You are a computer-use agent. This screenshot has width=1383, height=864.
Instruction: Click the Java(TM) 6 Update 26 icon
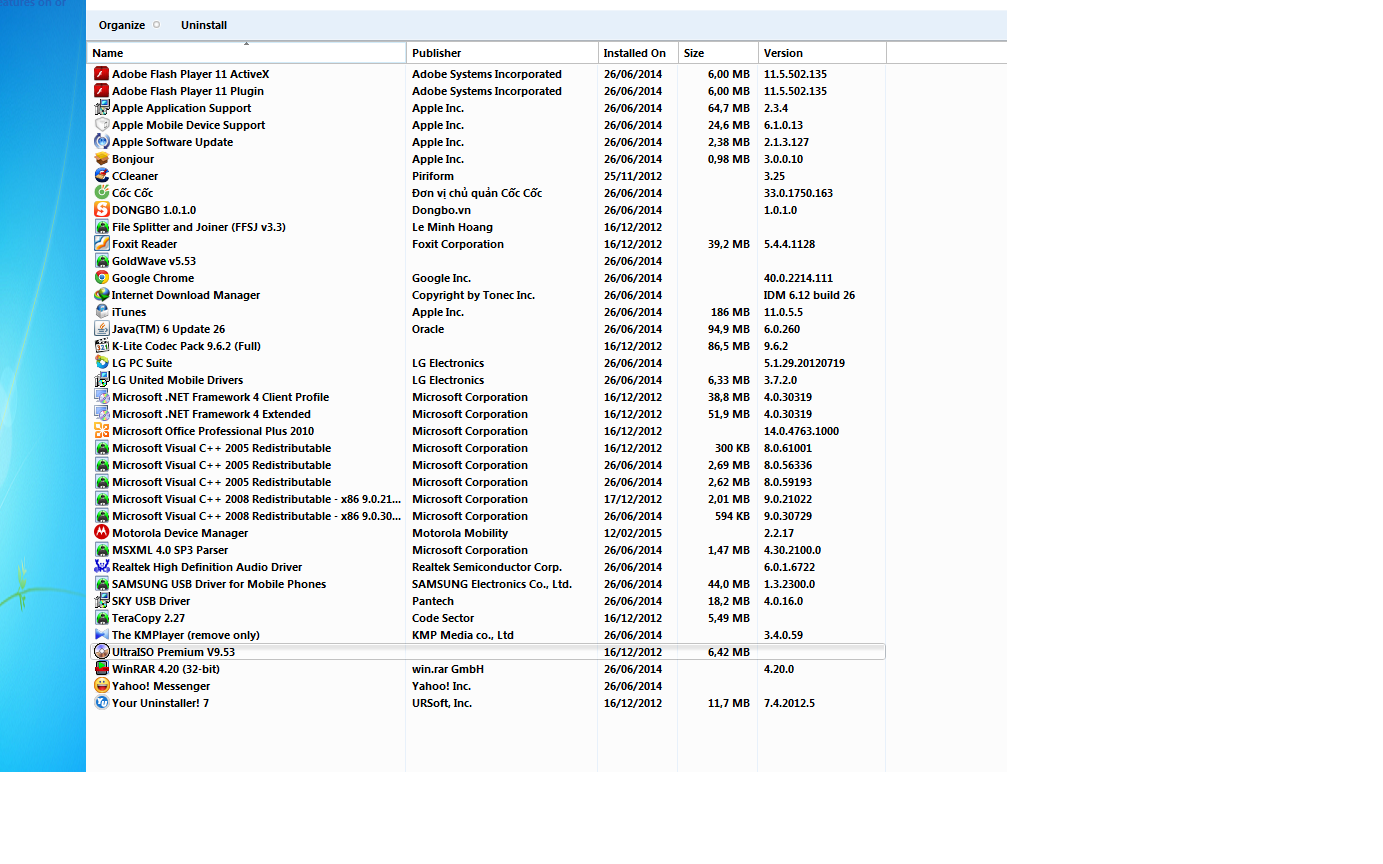pyautogui.click(x=101, y=329)
